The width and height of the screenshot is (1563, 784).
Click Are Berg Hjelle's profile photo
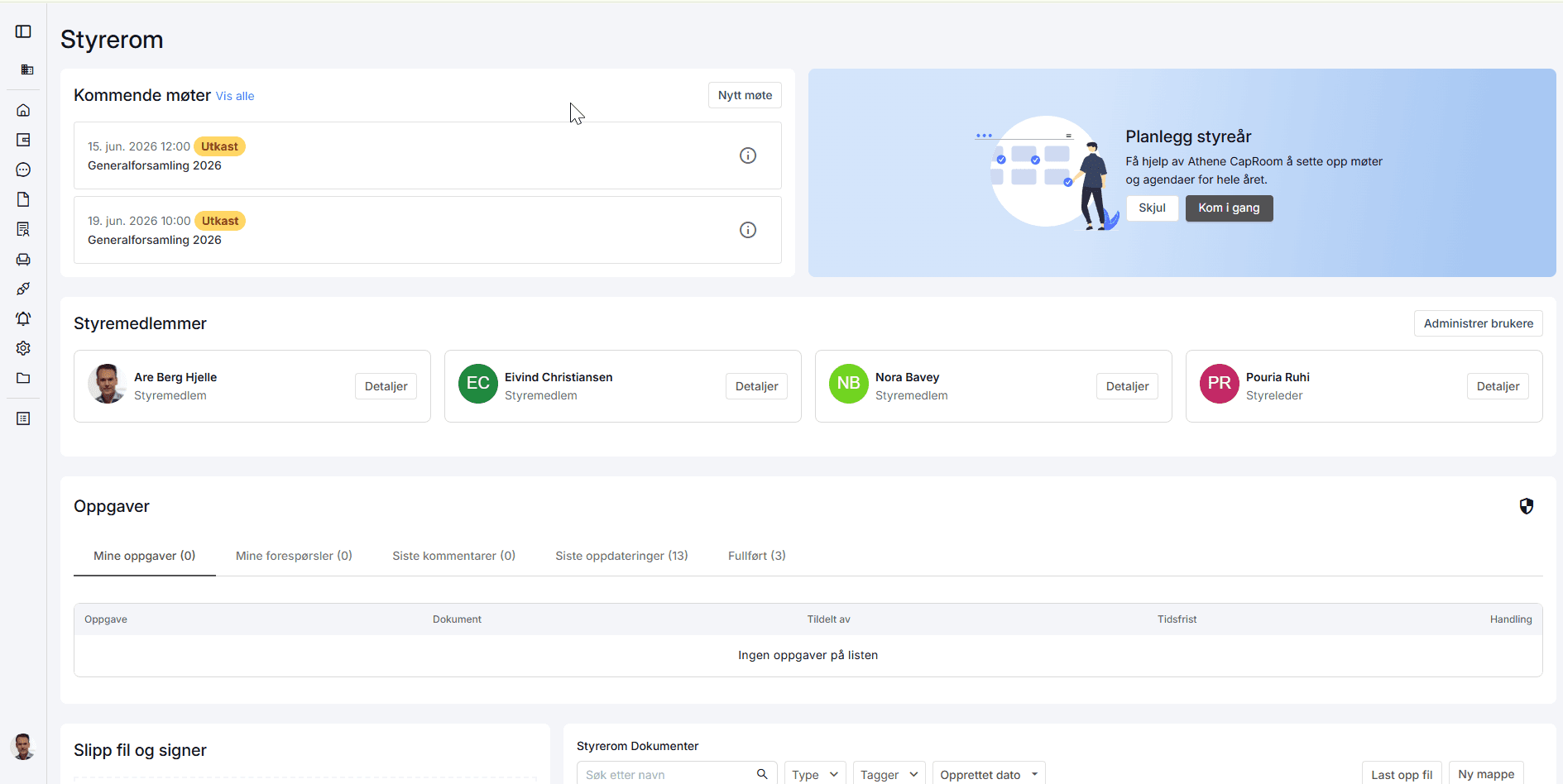coord(108,384)
